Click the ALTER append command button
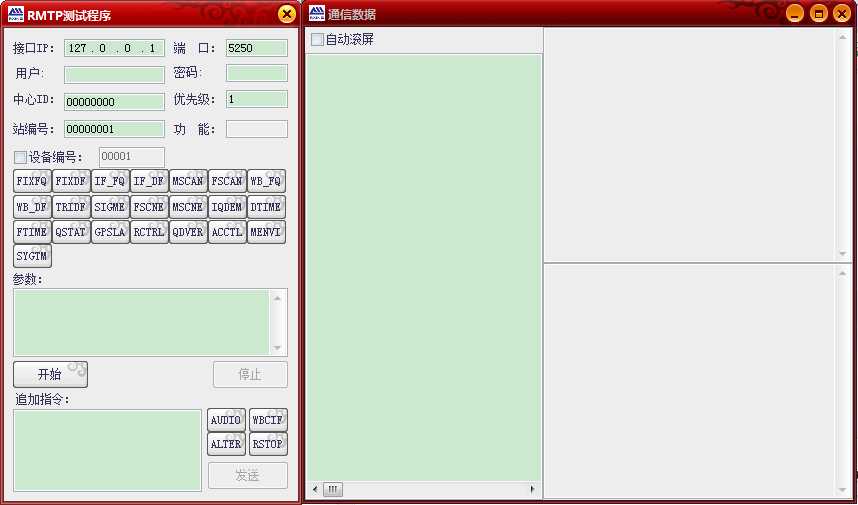The width and height of the screenshot is (858, 505). tap(227, 444)
